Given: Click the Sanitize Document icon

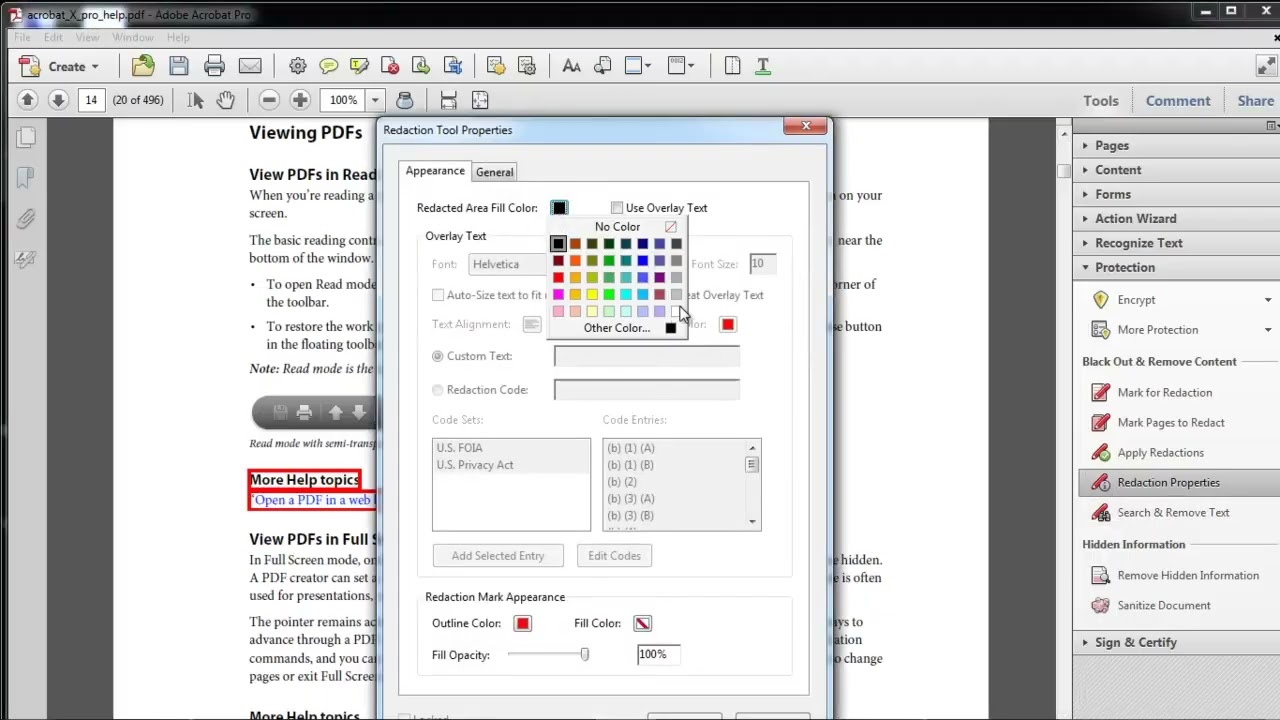Looking at the screenshot, I should tap(1101, 605).
